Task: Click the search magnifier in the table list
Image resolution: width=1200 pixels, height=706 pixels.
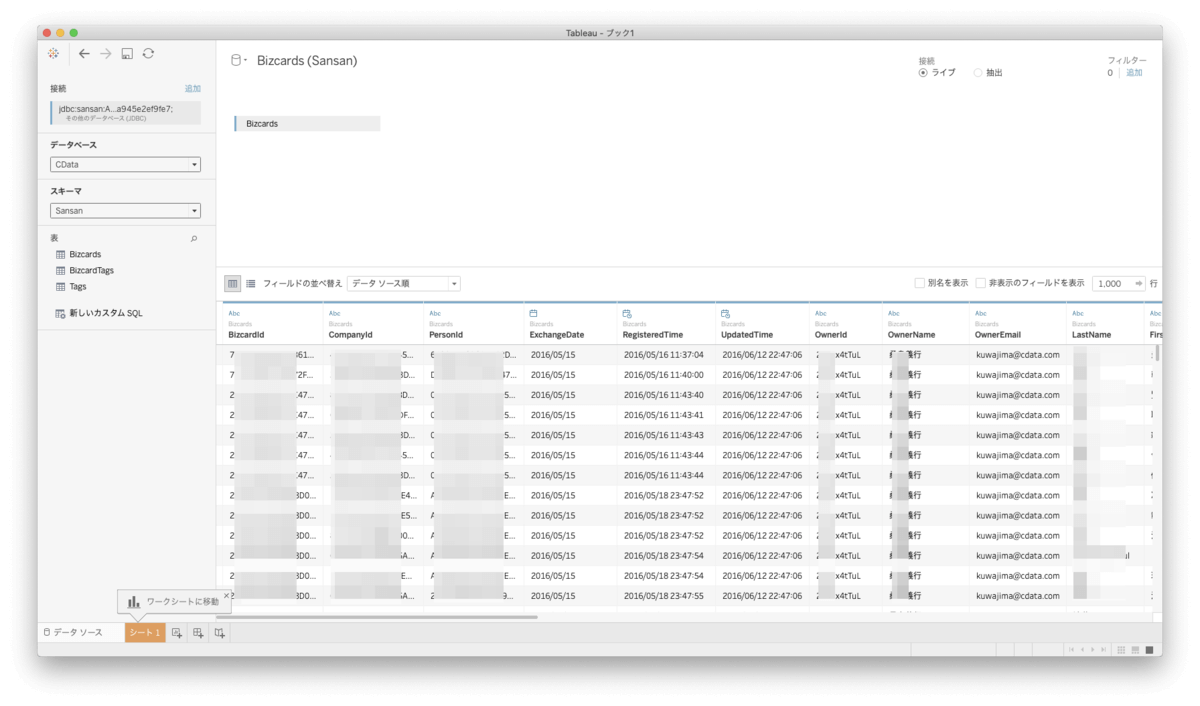Action: pos(194,239)
